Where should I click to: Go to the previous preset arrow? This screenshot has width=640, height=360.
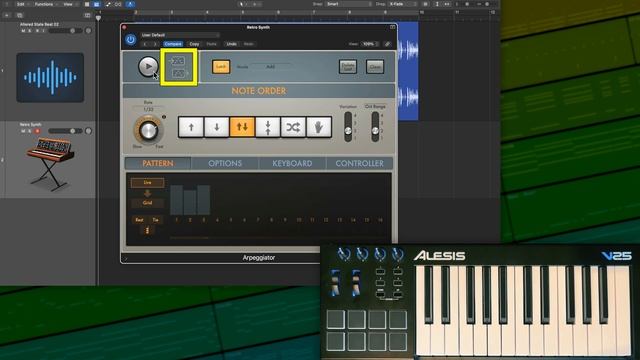click(x=144, y=44)
